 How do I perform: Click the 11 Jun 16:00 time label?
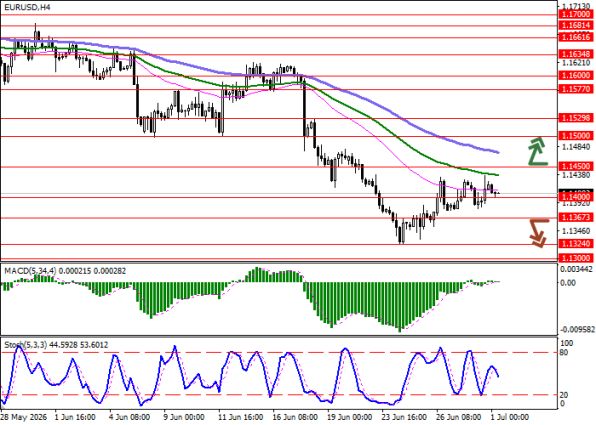[x=241, y=417]
